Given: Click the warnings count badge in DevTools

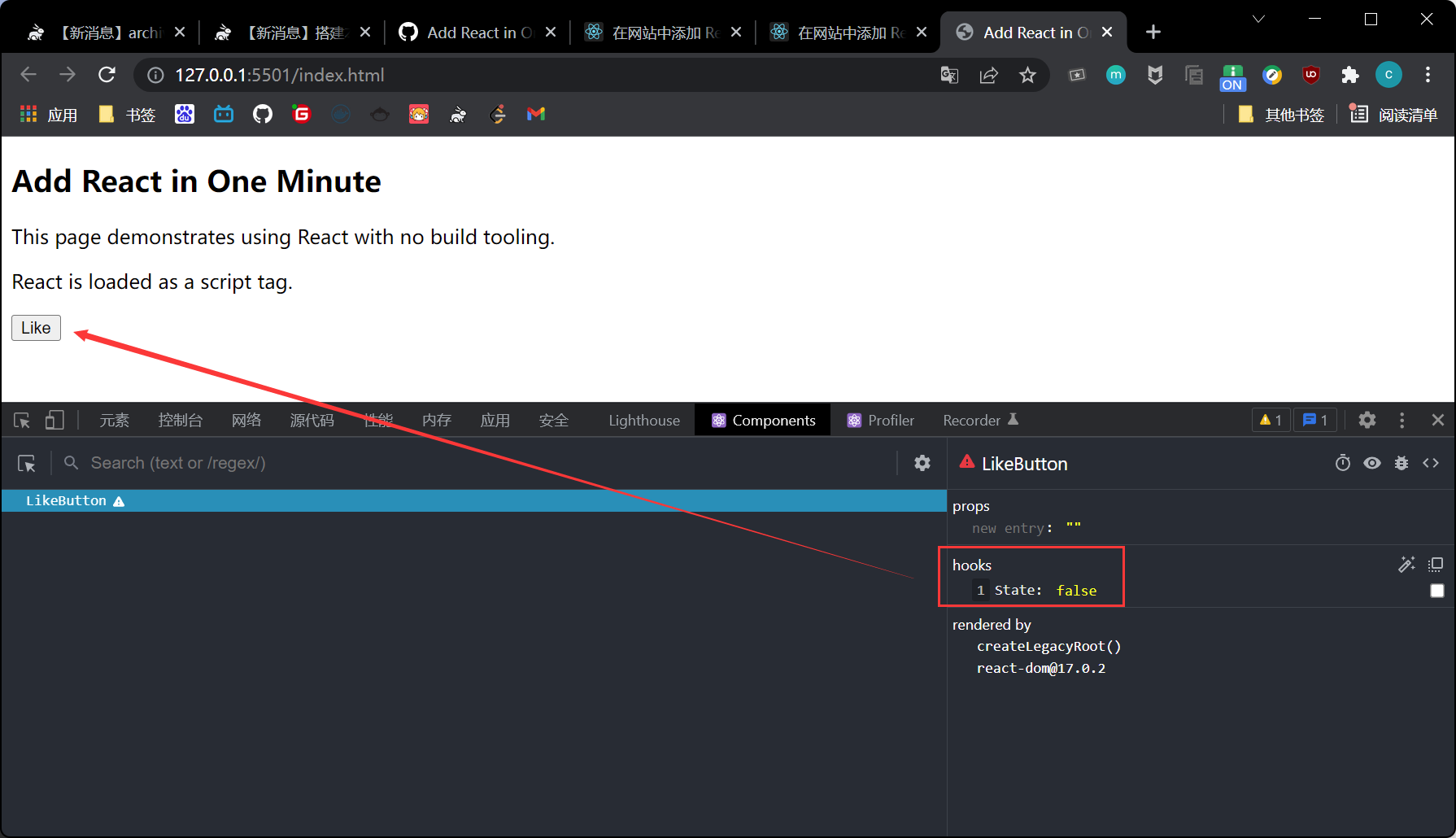Looking at the screenshot, I should pos(1271,420).
